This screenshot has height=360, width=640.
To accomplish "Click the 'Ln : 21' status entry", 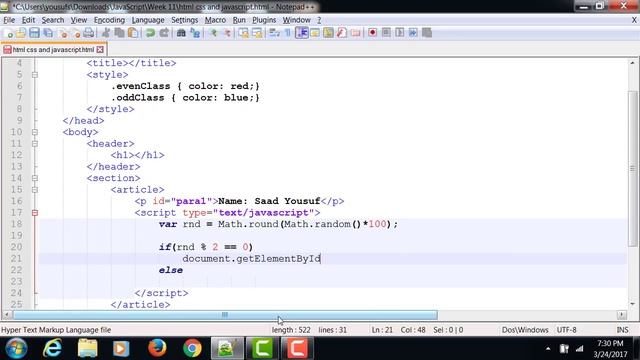I will tap(382, 330).
